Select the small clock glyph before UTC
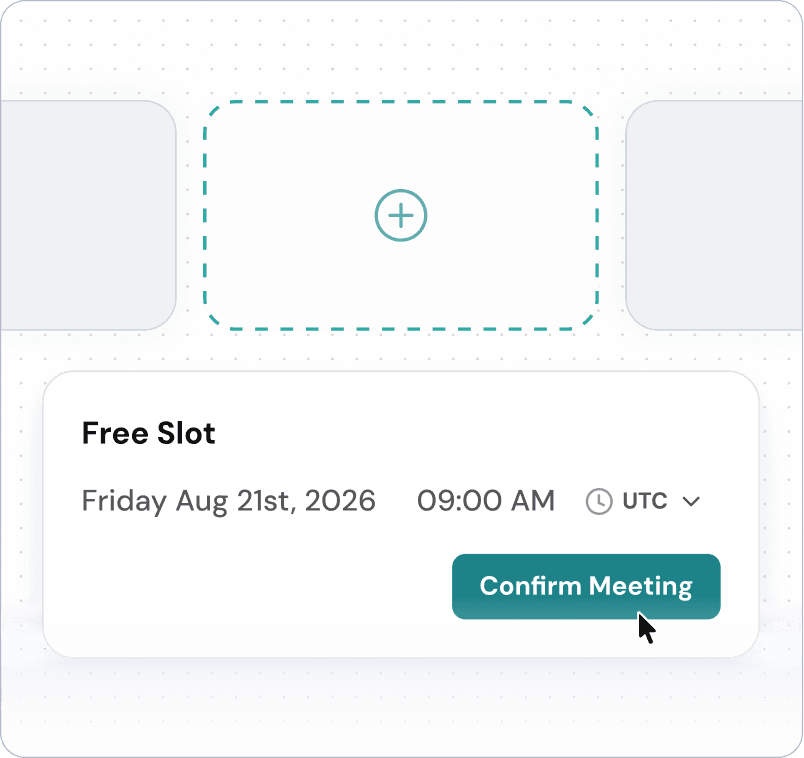 coord(598,500)
